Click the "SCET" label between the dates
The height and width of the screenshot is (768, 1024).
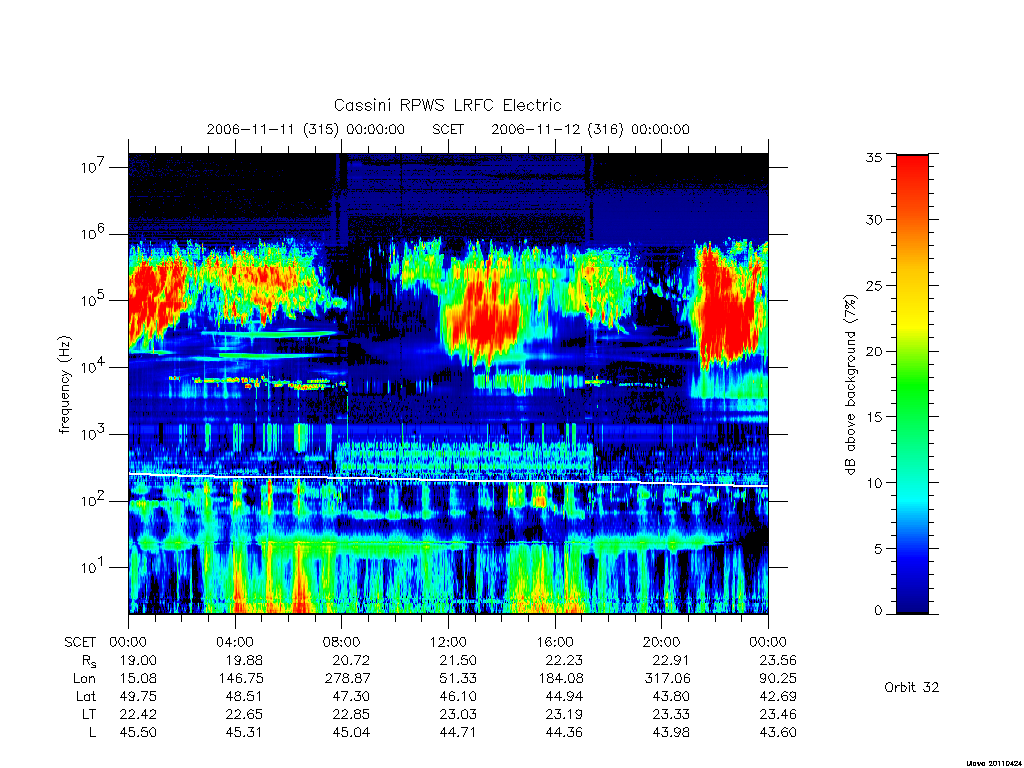point(448,129)
